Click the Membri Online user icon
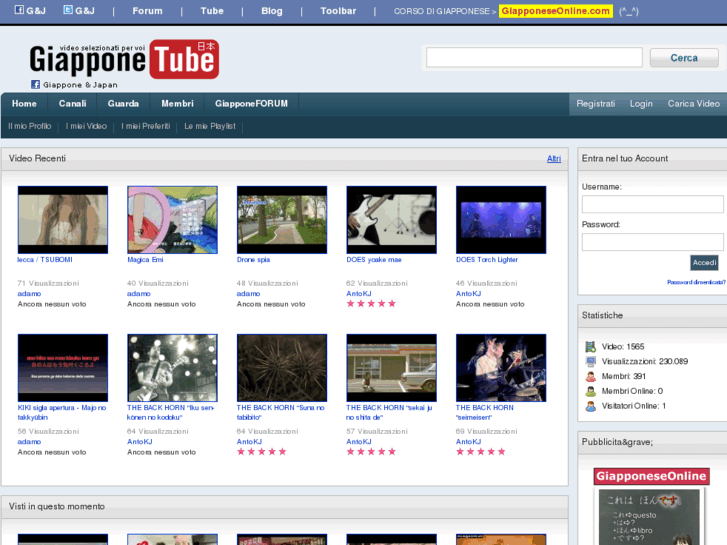 [x=590, y=391]
